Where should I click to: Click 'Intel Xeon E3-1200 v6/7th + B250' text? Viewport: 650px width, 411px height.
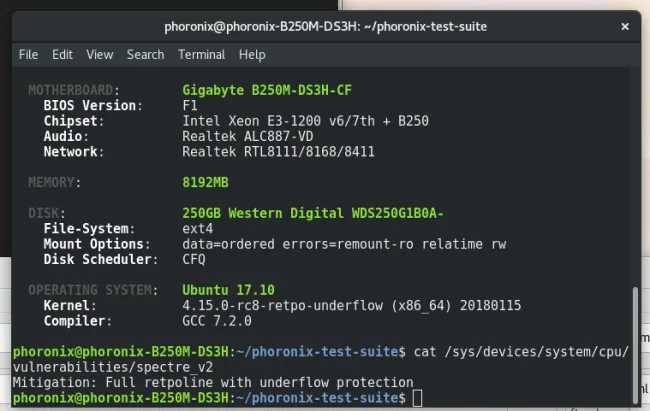(306, 121)
